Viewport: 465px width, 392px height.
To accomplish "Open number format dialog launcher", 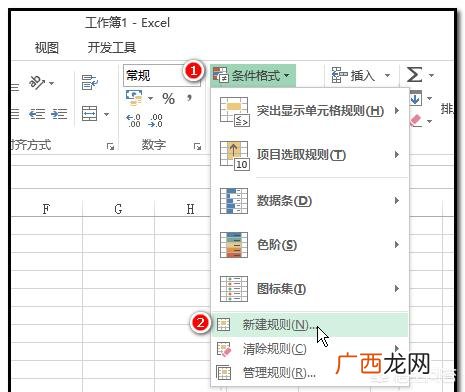I will 197,146.
